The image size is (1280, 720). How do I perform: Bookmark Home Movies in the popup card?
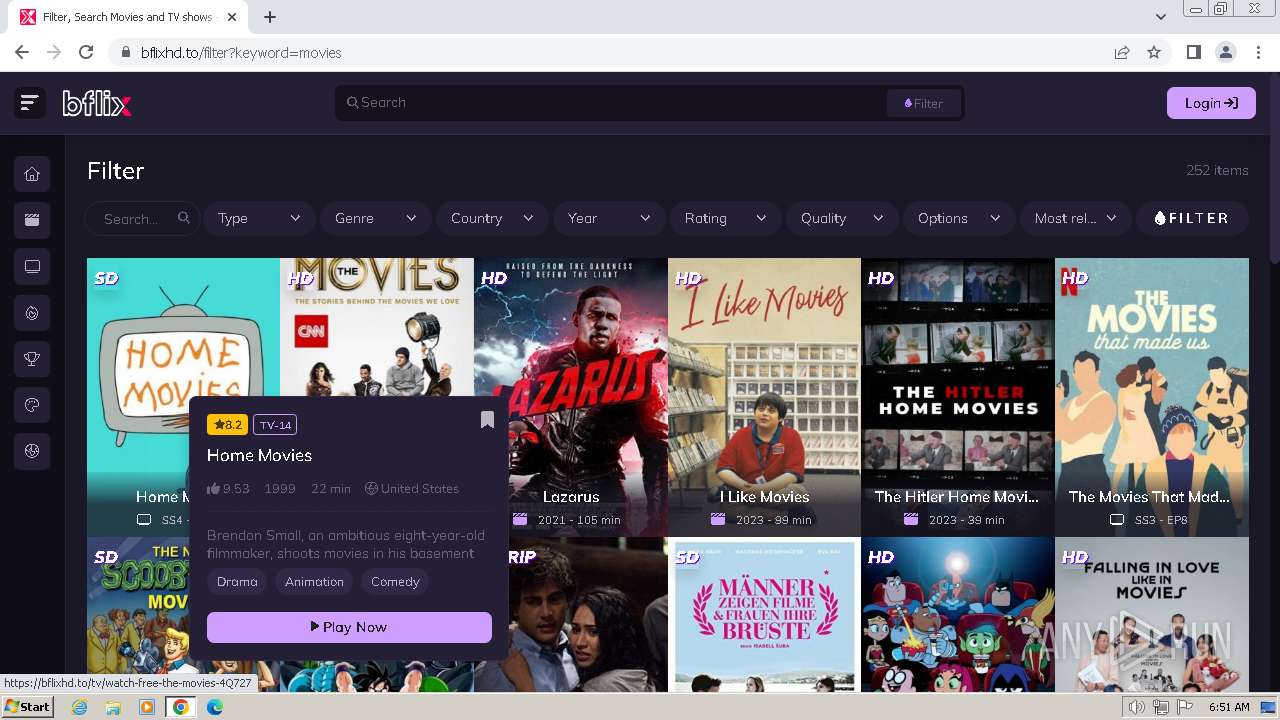pos(487,420)
